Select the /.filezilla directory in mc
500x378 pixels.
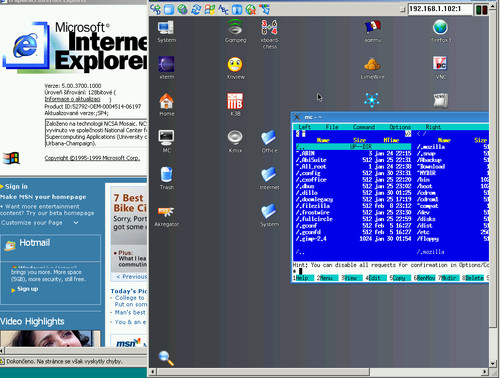click(x=353, y=206)
